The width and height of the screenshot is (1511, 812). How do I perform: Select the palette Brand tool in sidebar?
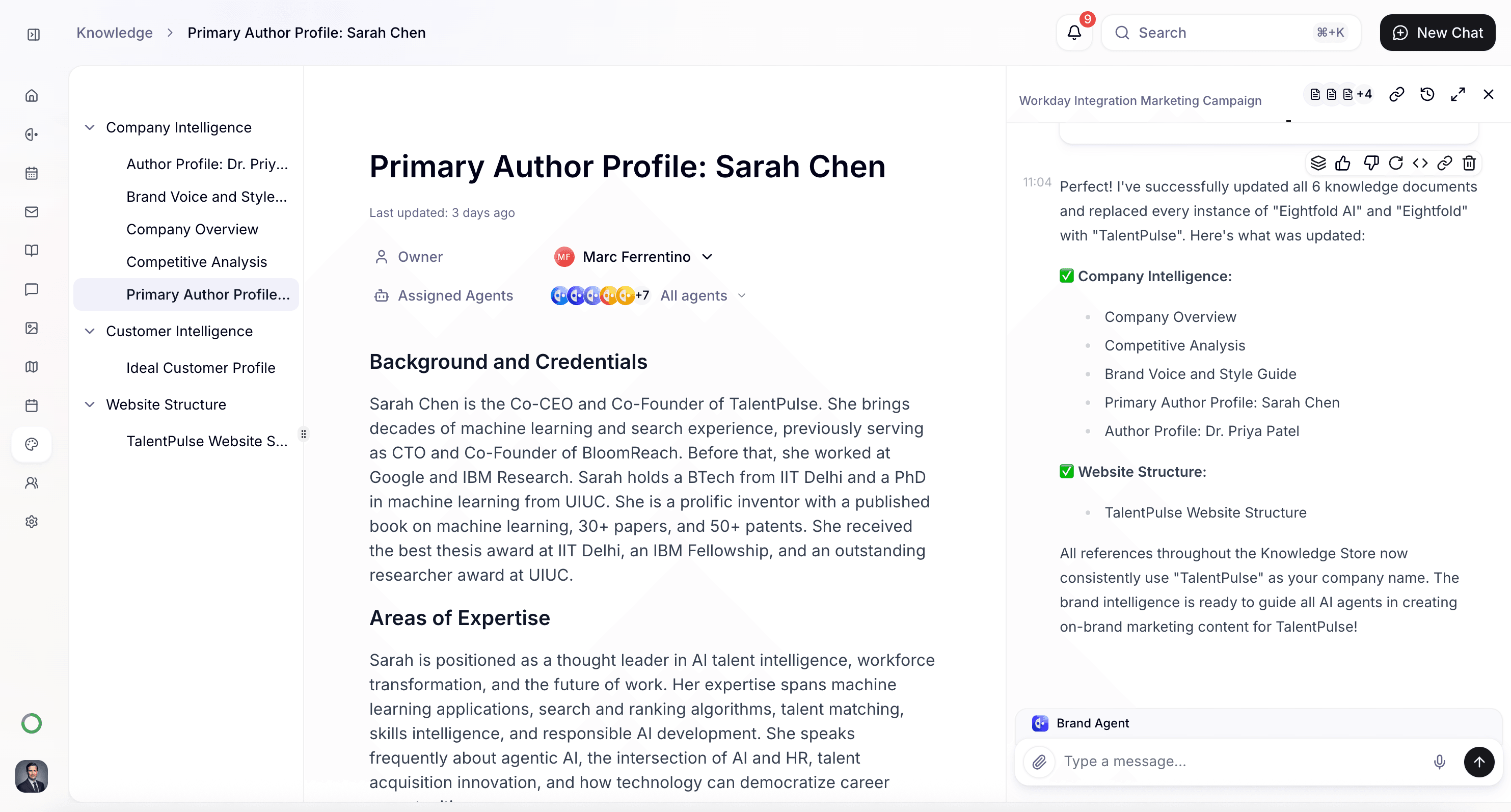(x=32, y=444)
